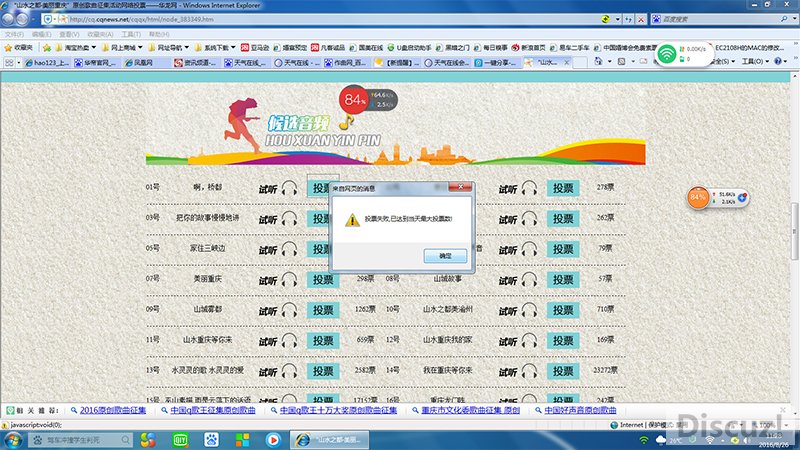The width and height of the screenshot is (800, 450).
Task: Play headphone preview in the 278票 row
Action: [529, 188]
